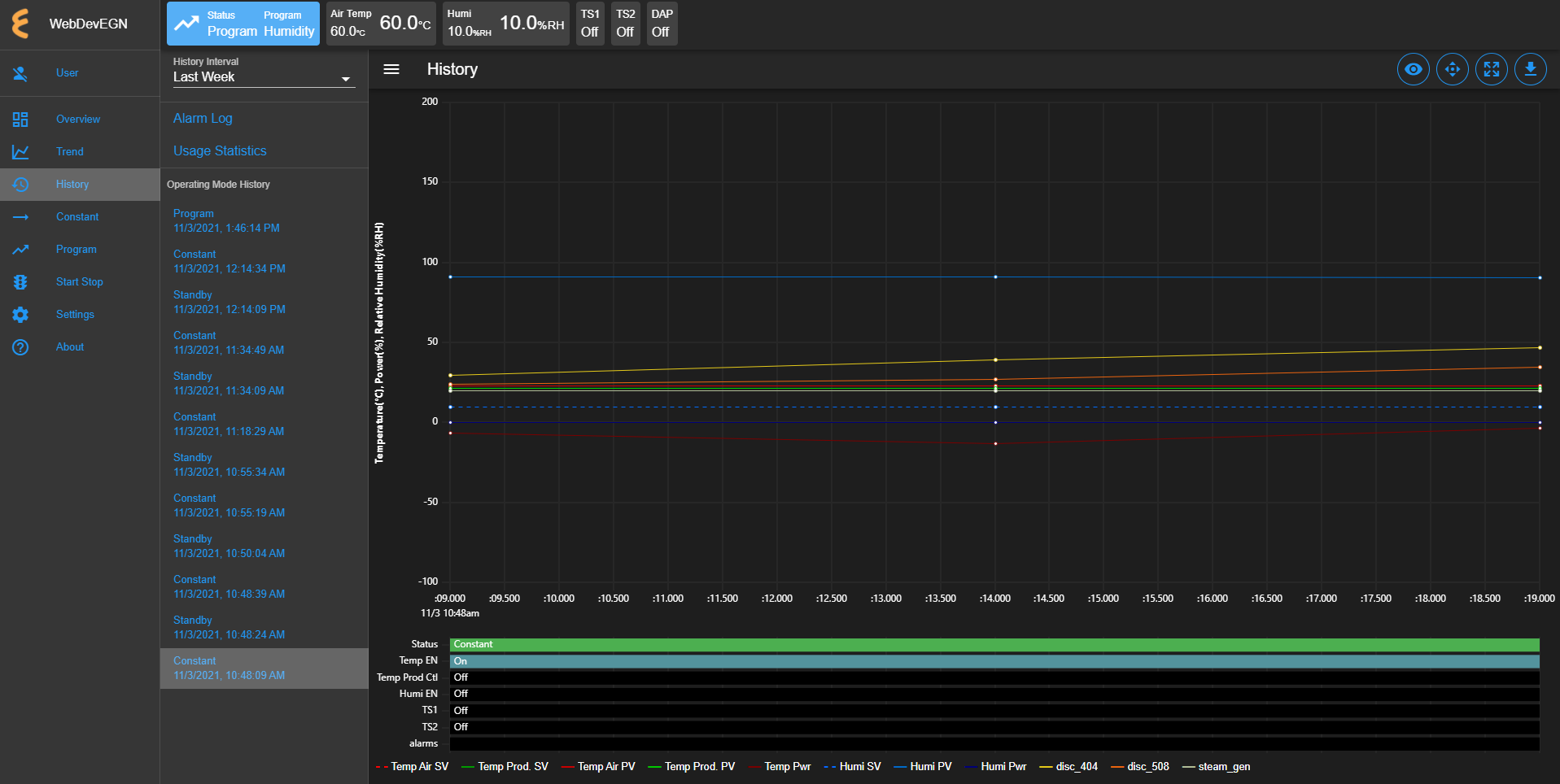
Task: Click the green Constant status bar
Action: pos(994,645)
